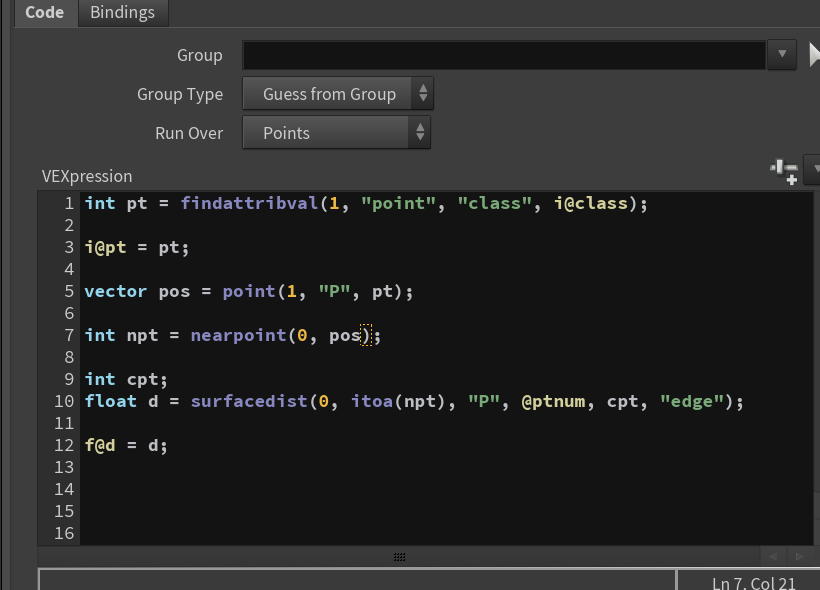820x590 pixels.
Task: Click 'f@d' in line 12
Action: (x=100, y=445)
